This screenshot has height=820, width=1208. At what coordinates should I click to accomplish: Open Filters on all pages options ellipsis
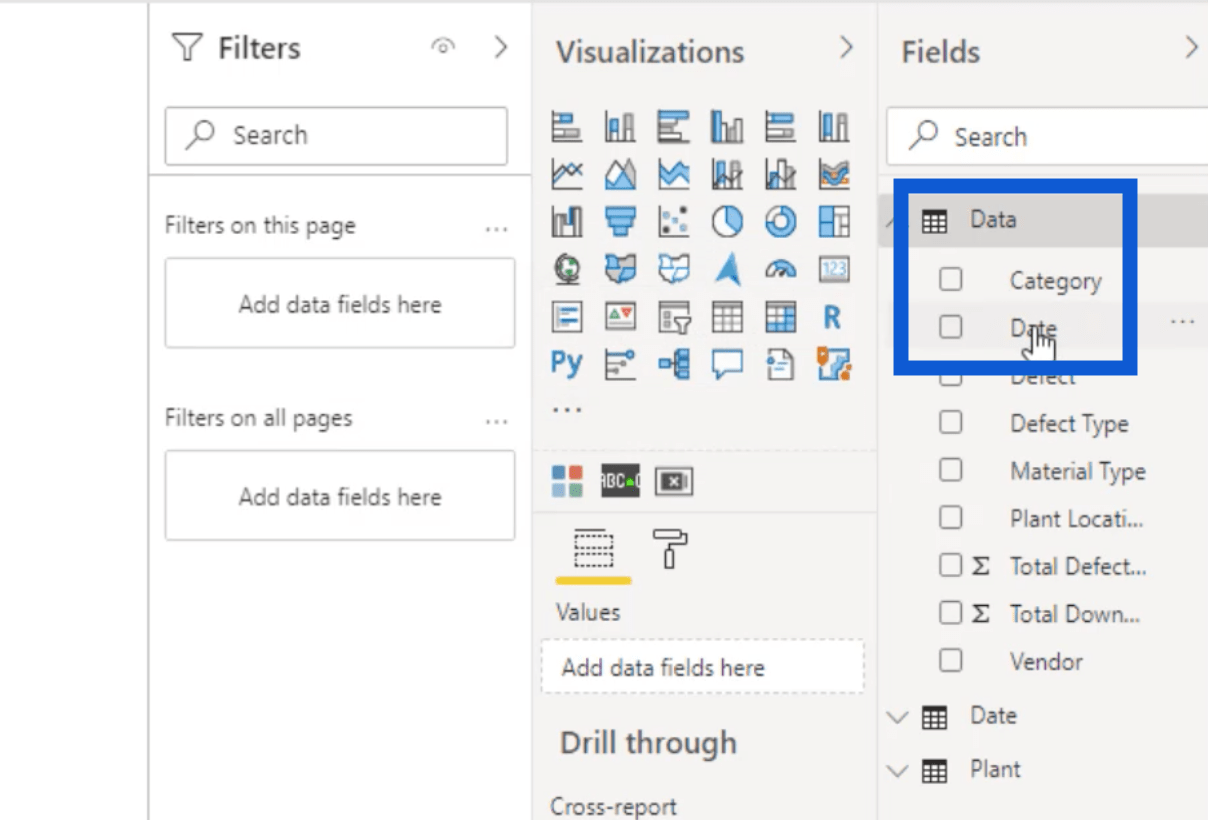tap(496, 421)
